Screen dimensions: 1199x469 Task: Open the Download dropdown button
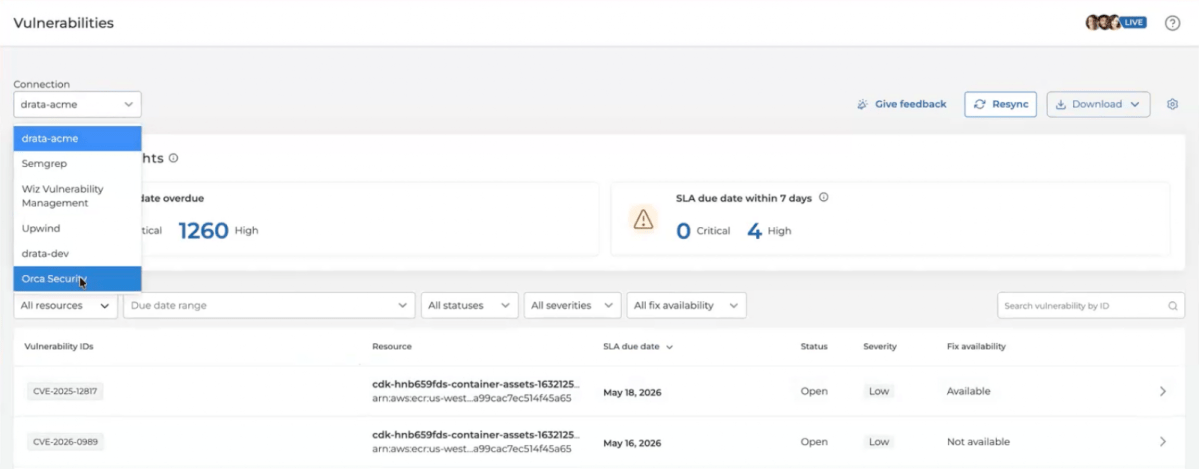1098,104
